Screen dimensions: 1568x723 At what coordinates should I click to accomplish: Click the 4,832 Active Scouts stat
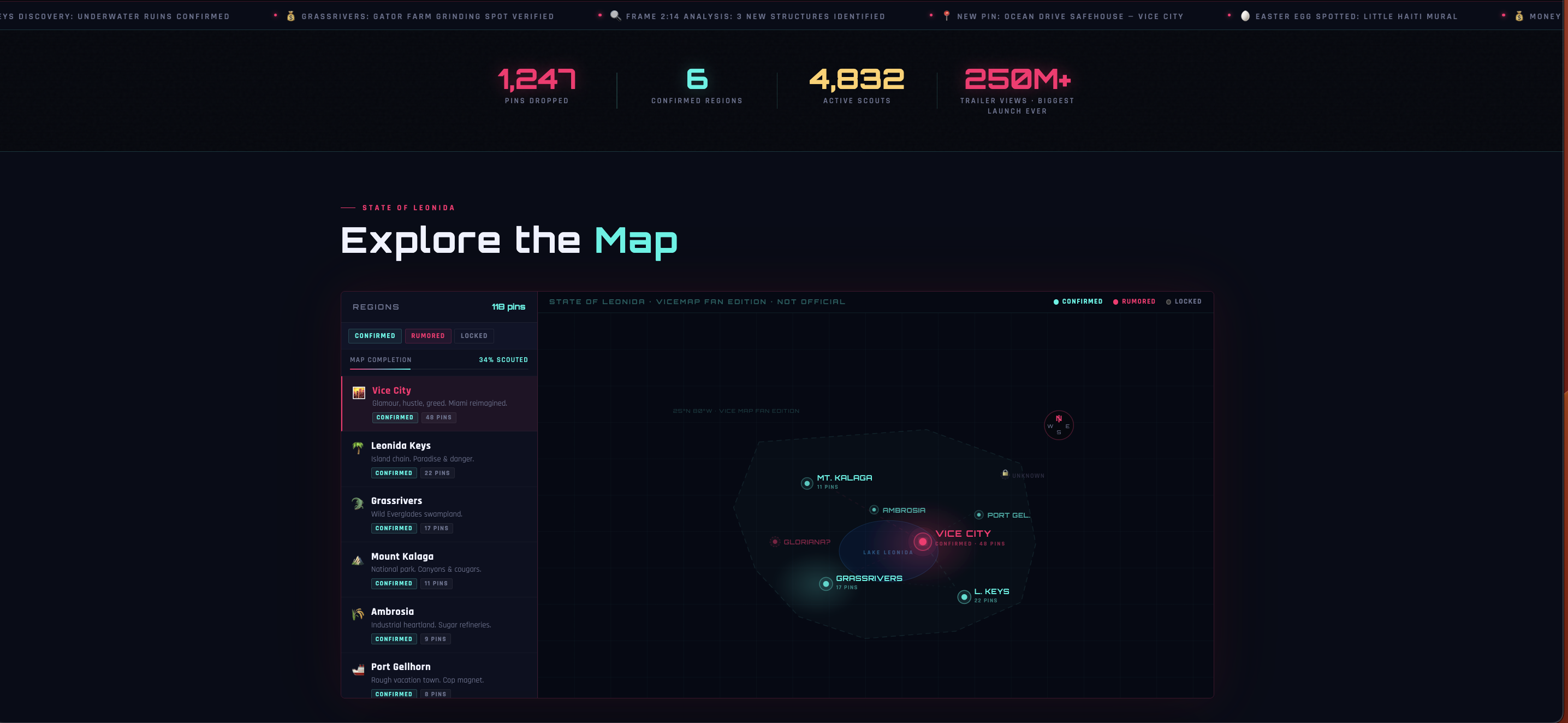[857, 85]
